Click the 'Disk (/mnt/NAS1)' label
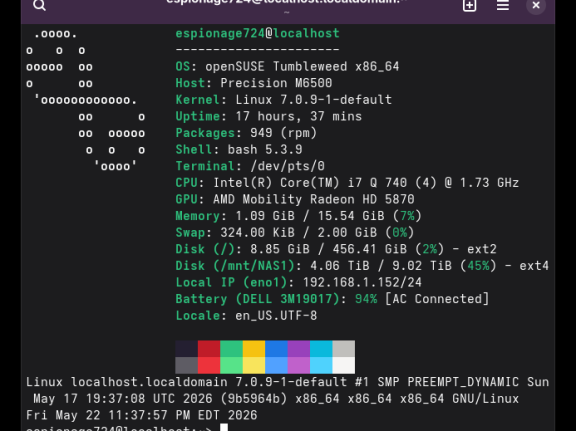 [x=235, y=266]
